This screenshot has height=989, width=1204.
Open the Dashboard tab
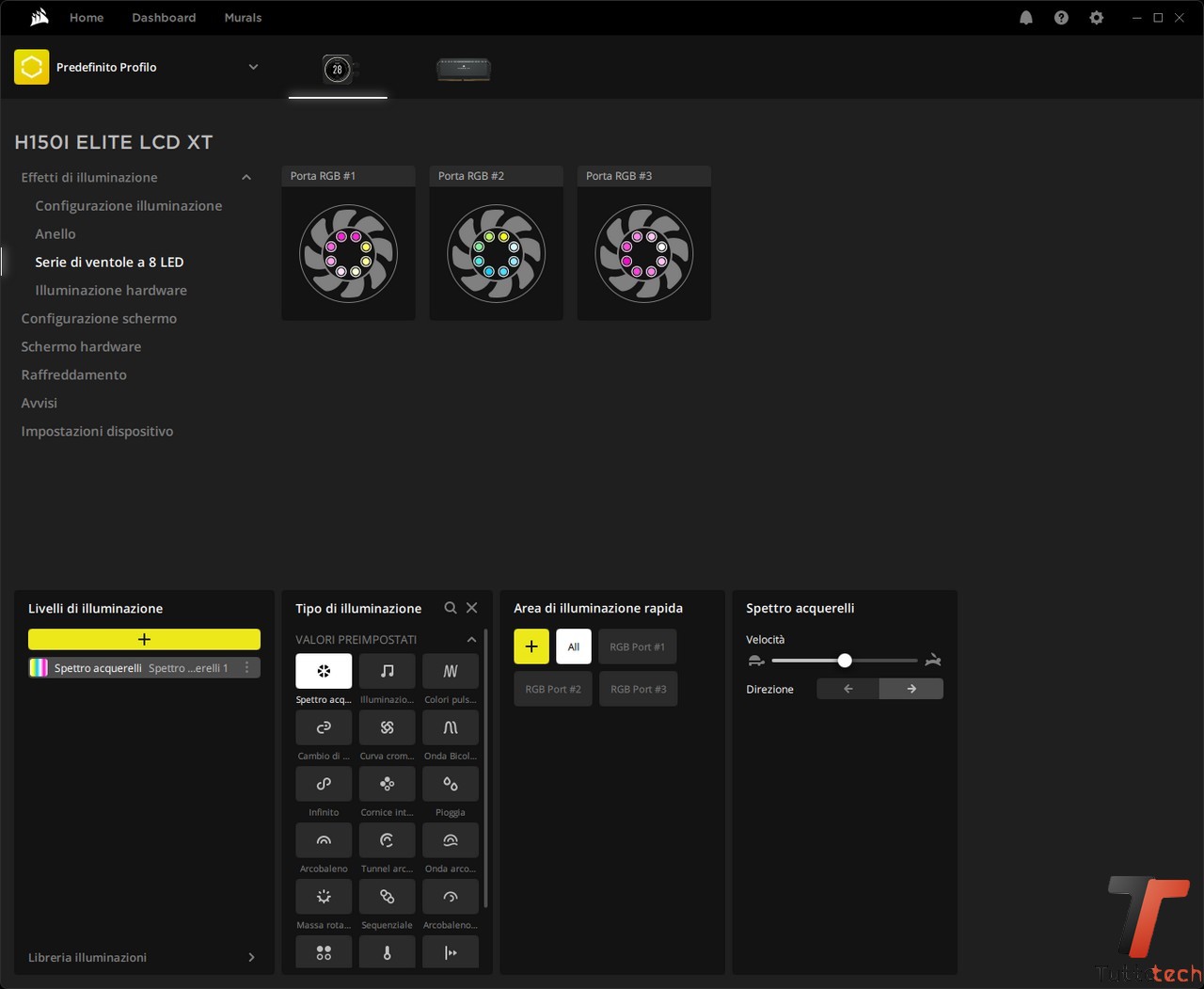[x=164, y=18]
